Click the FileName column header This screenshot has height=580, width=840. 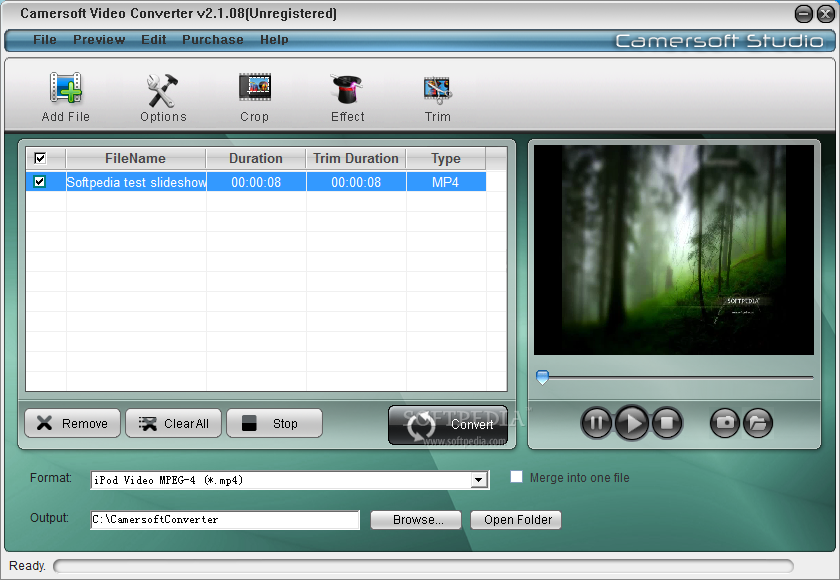[136, 159]
